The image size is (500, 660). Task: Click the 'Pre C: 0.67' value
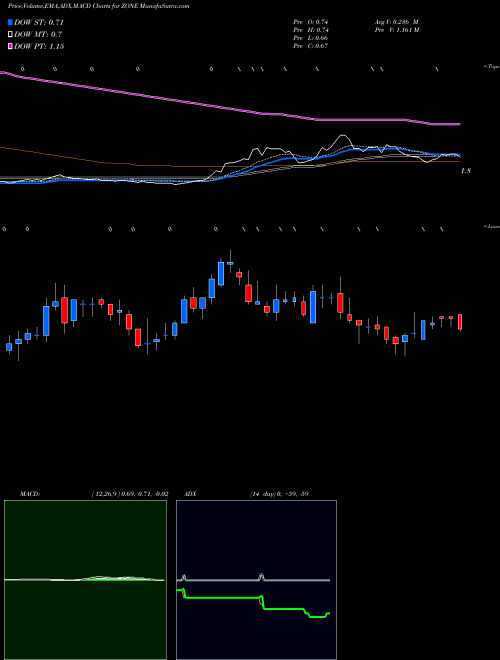[311, 46]
